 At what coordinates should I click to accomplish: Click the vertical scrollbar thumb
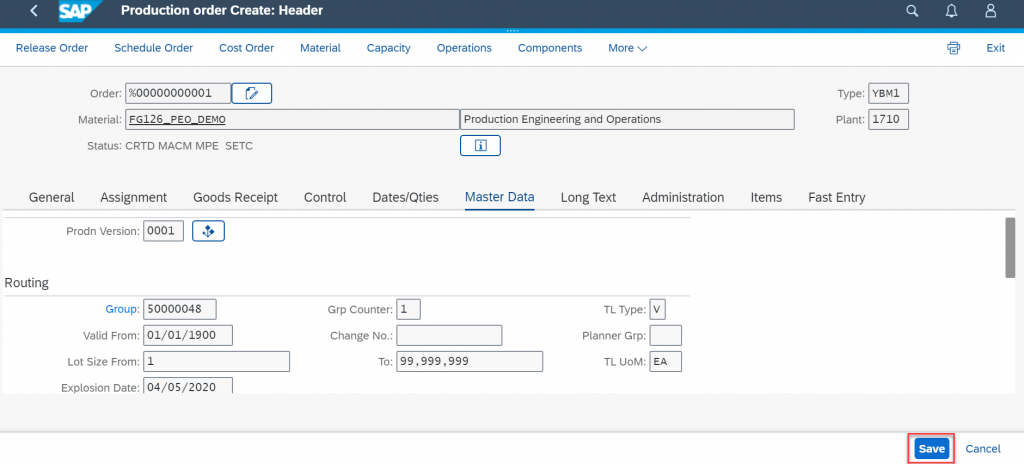coord(1010,248)
